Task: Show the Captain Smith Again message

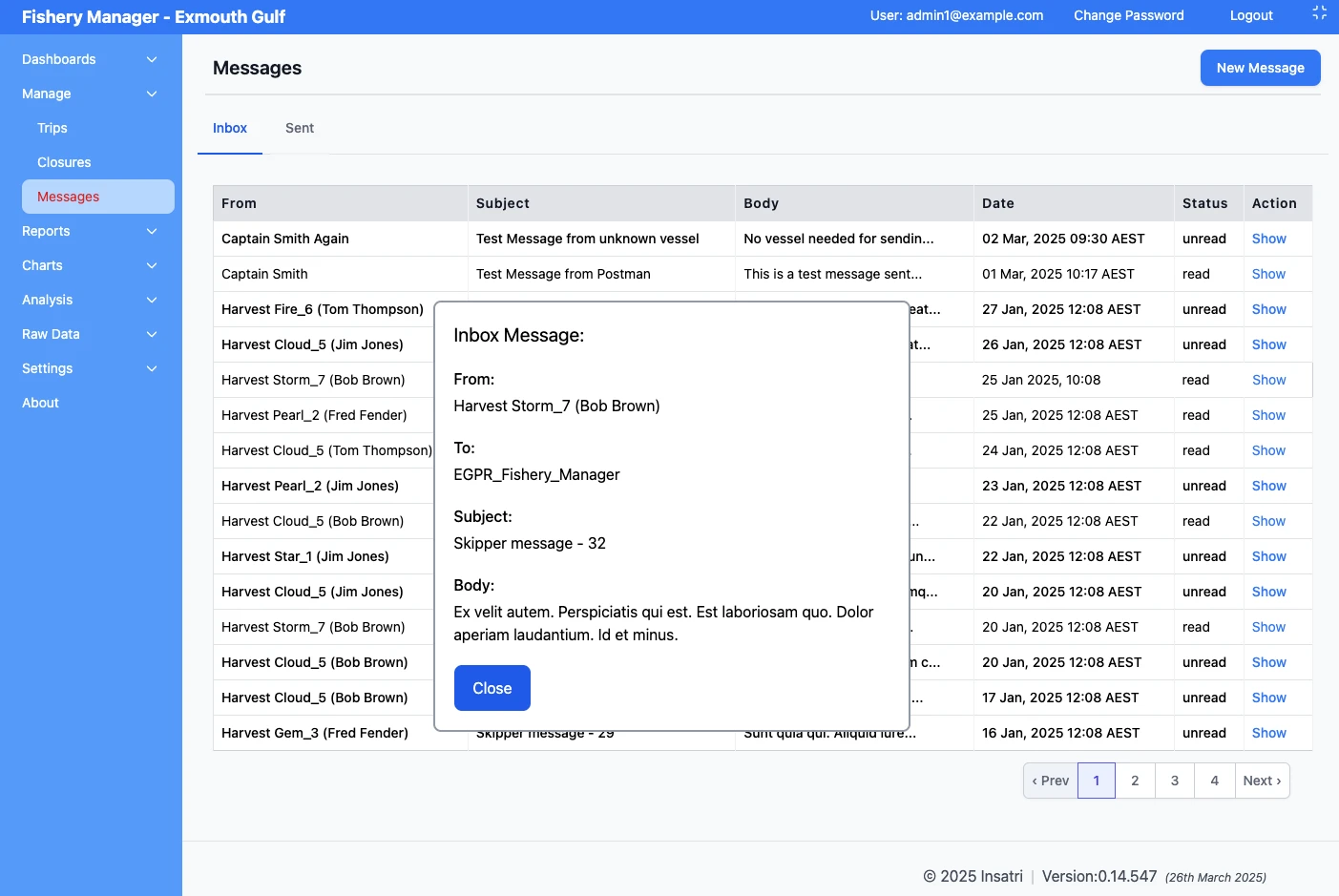Action: tap(1268, 239)
